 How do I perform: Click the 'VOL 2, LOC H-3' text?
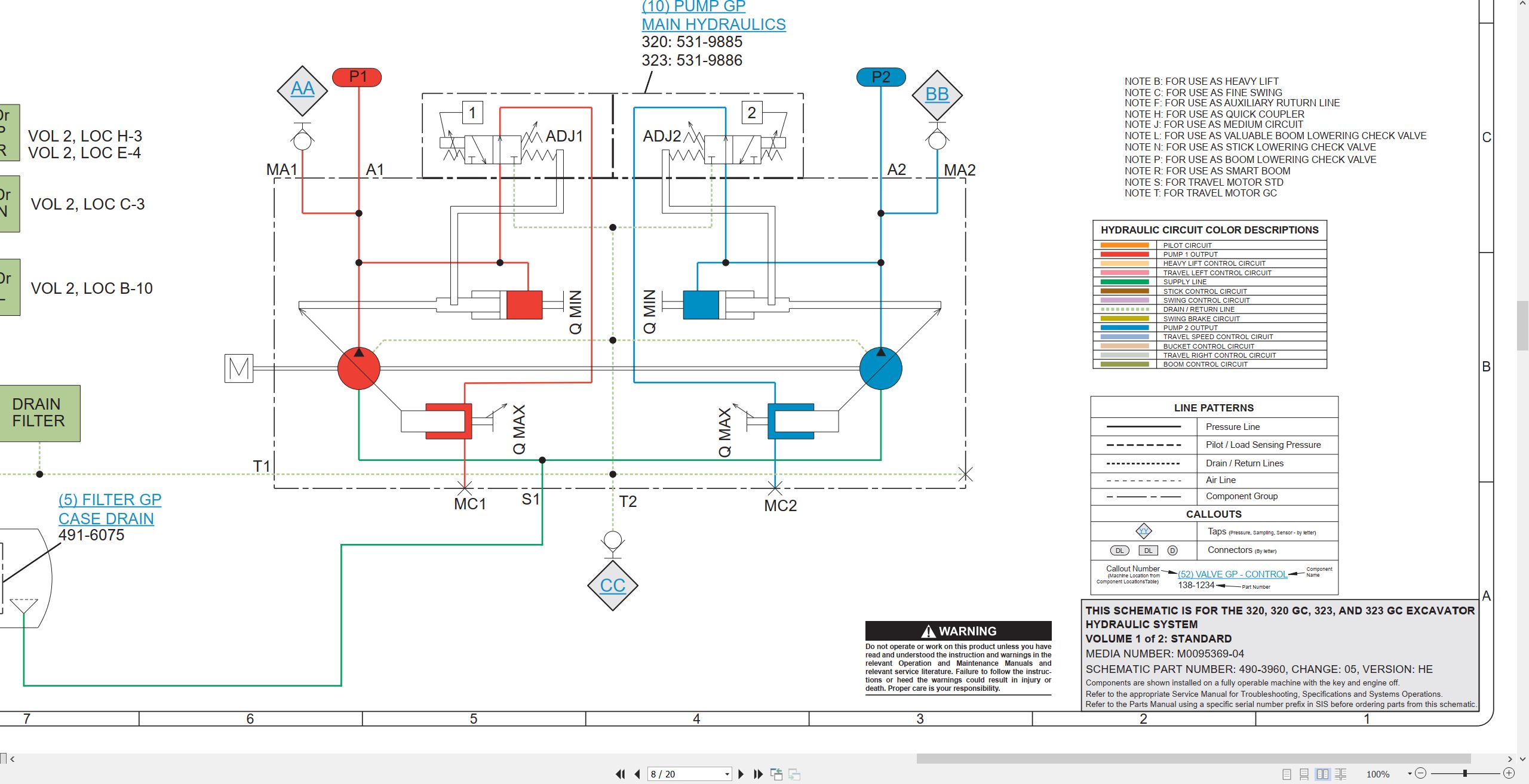click(x=85, y=136)
